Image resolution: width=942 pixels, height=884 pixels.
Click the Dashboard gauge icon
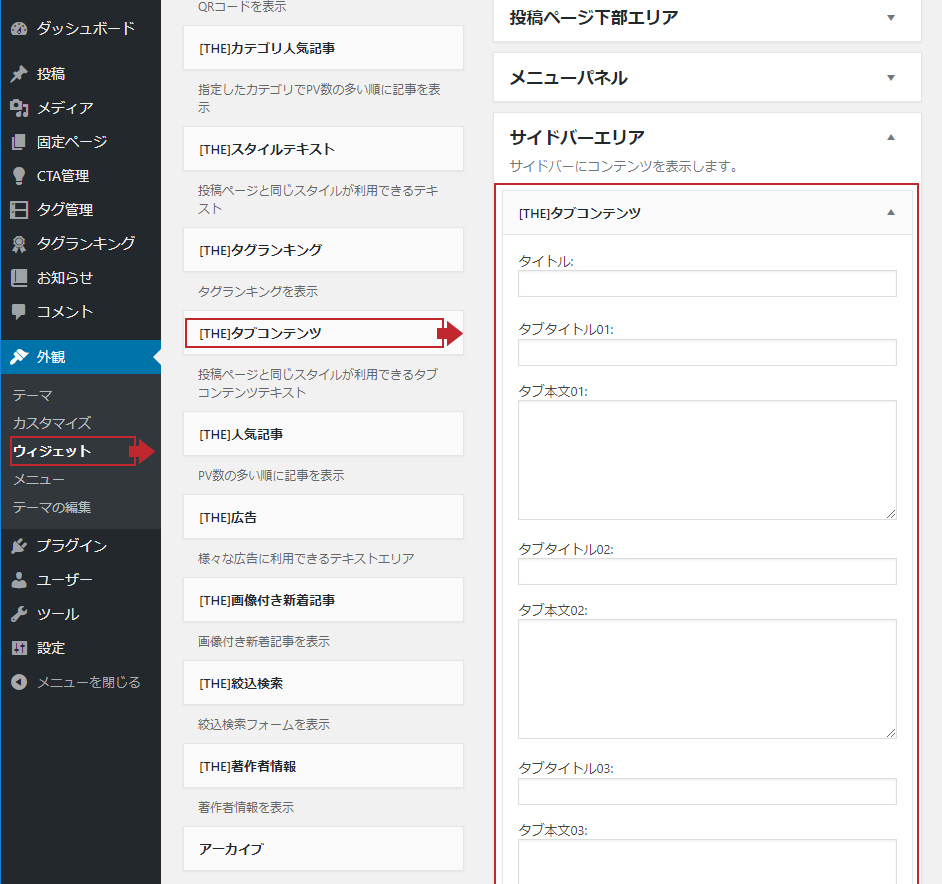pyautogui.click(x=19, y=28)
